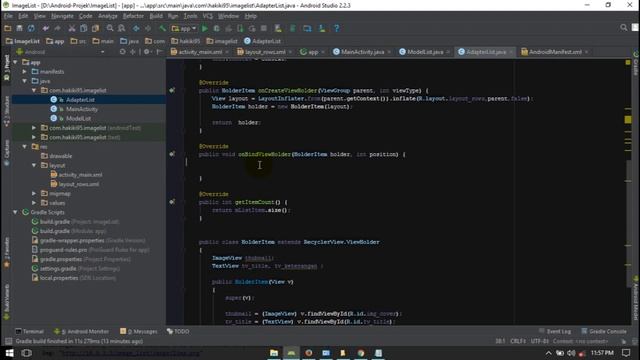
Task: Expand the manifests folder
Action: coord(25,72)
